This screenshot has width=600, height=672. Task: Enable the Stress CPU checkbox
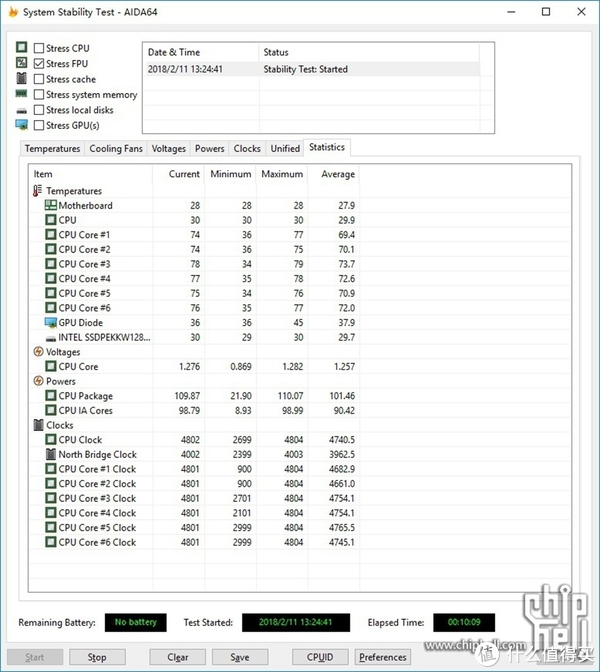[39, 48]
